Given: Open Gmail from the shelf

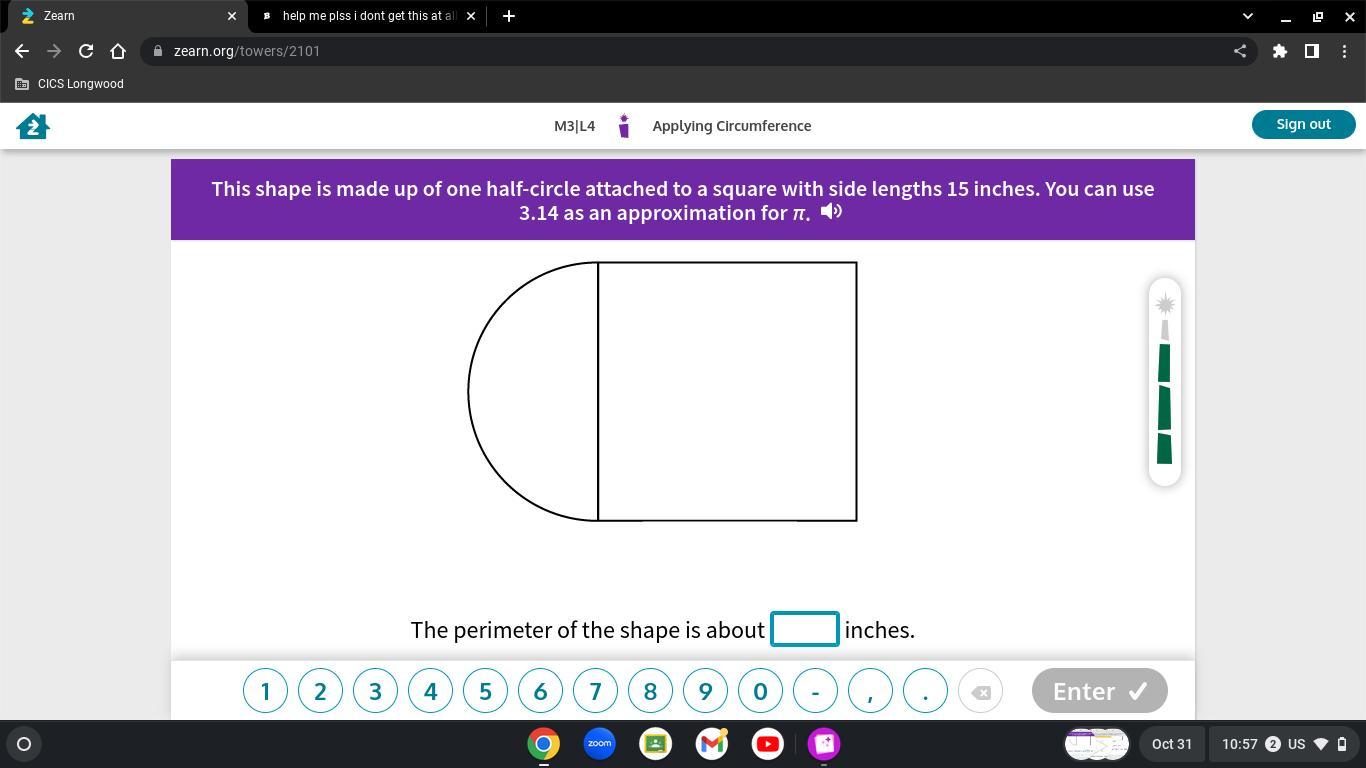Looking at the screenshot, I should tap(712, 744).
